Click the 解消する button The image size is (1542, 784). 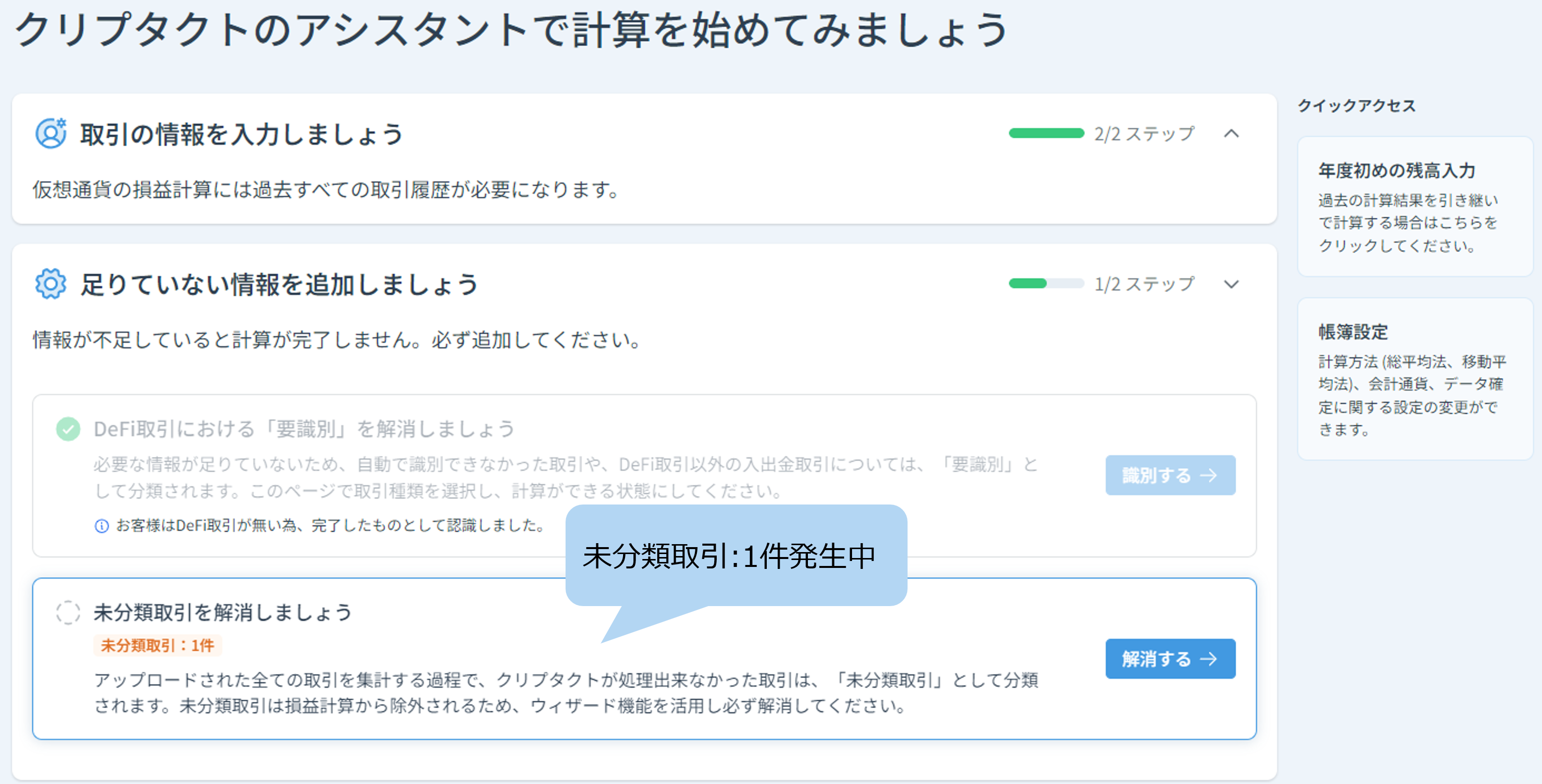pos(1170,658)
